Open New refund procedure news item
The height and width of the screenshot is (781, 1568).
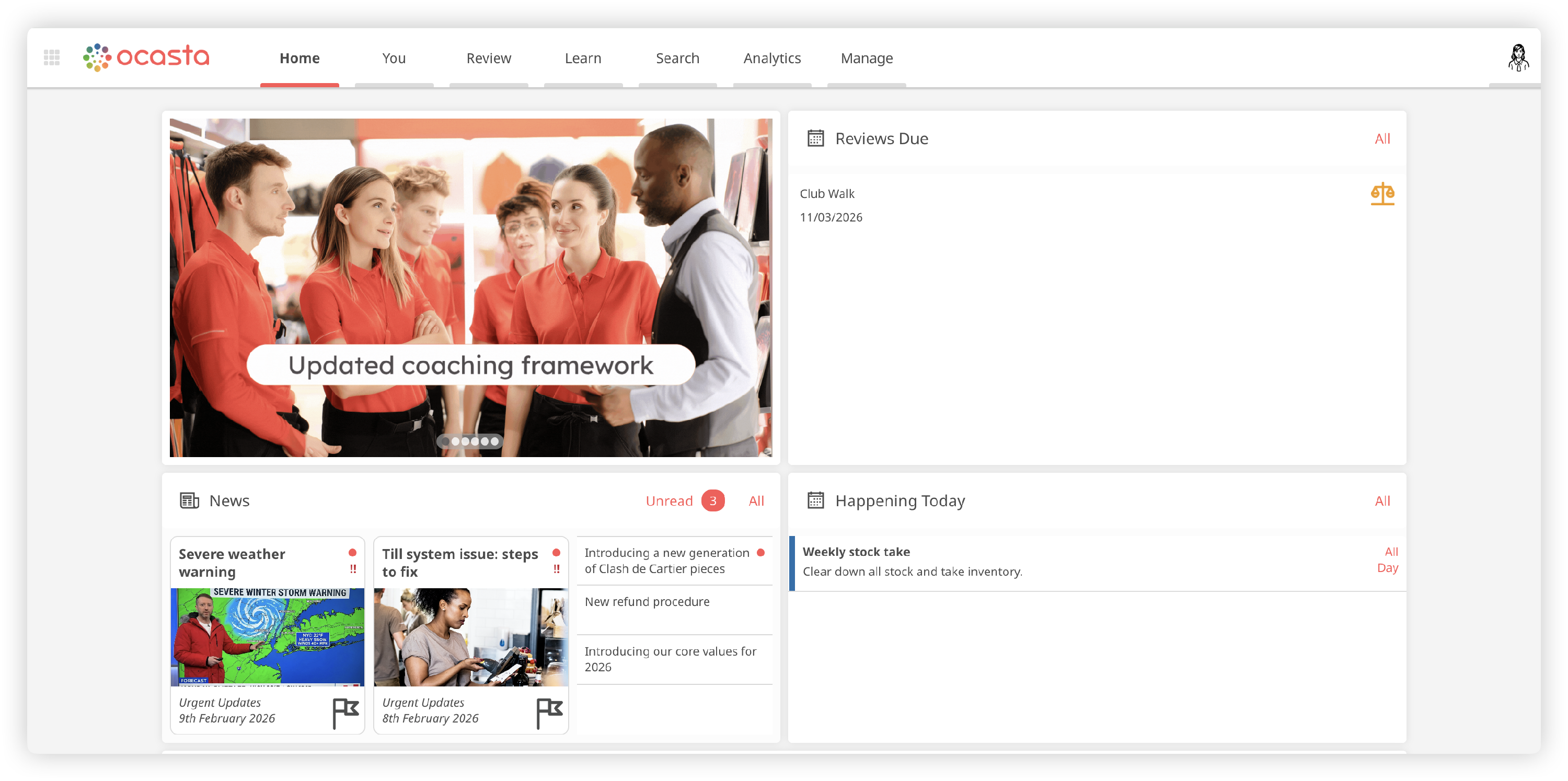click(x=647, y=602)
